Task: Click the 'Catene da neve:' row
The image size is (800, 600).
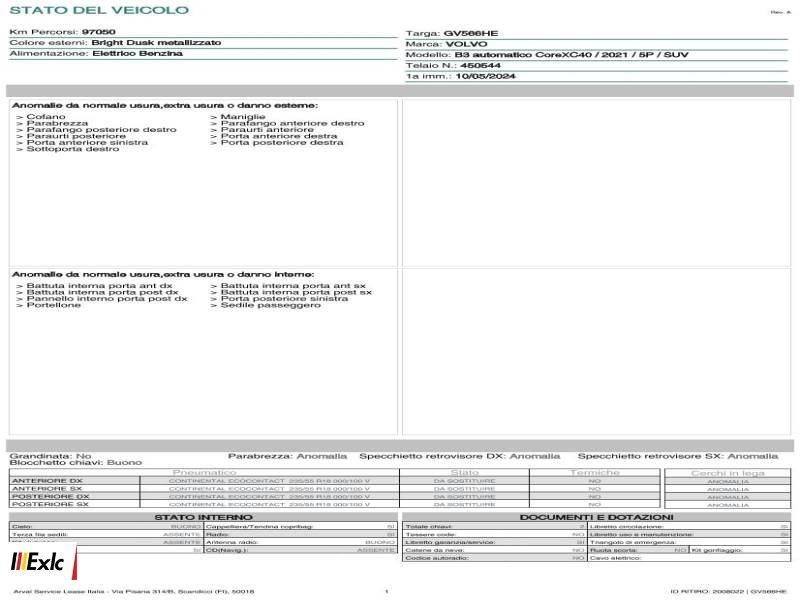Action: (494, 550)
